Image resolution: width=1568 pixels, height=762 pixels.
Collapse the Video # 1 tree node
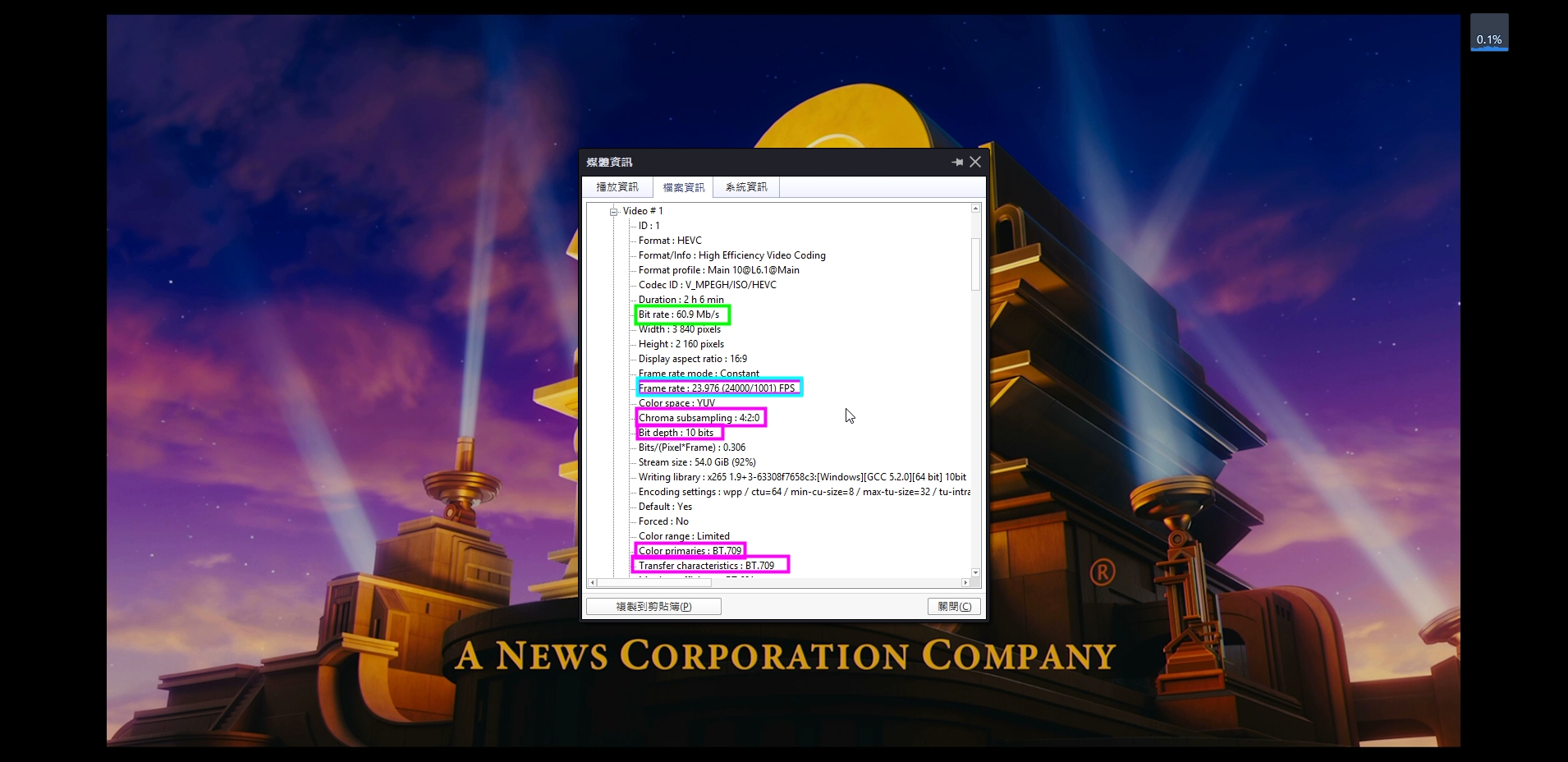(x=613, y=212)
